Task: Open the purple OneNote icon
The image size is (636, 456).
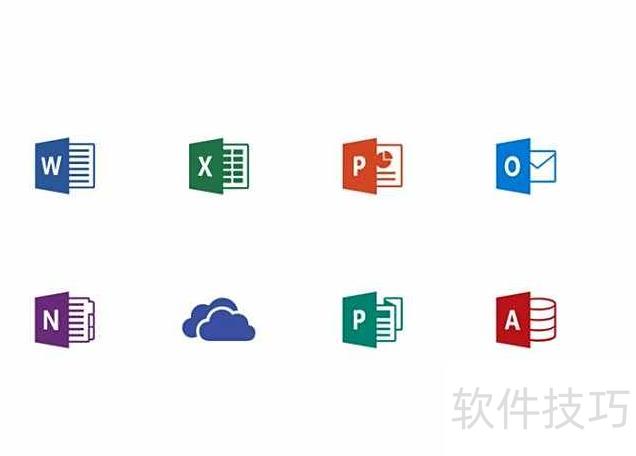Action: [x=65, y=320]
